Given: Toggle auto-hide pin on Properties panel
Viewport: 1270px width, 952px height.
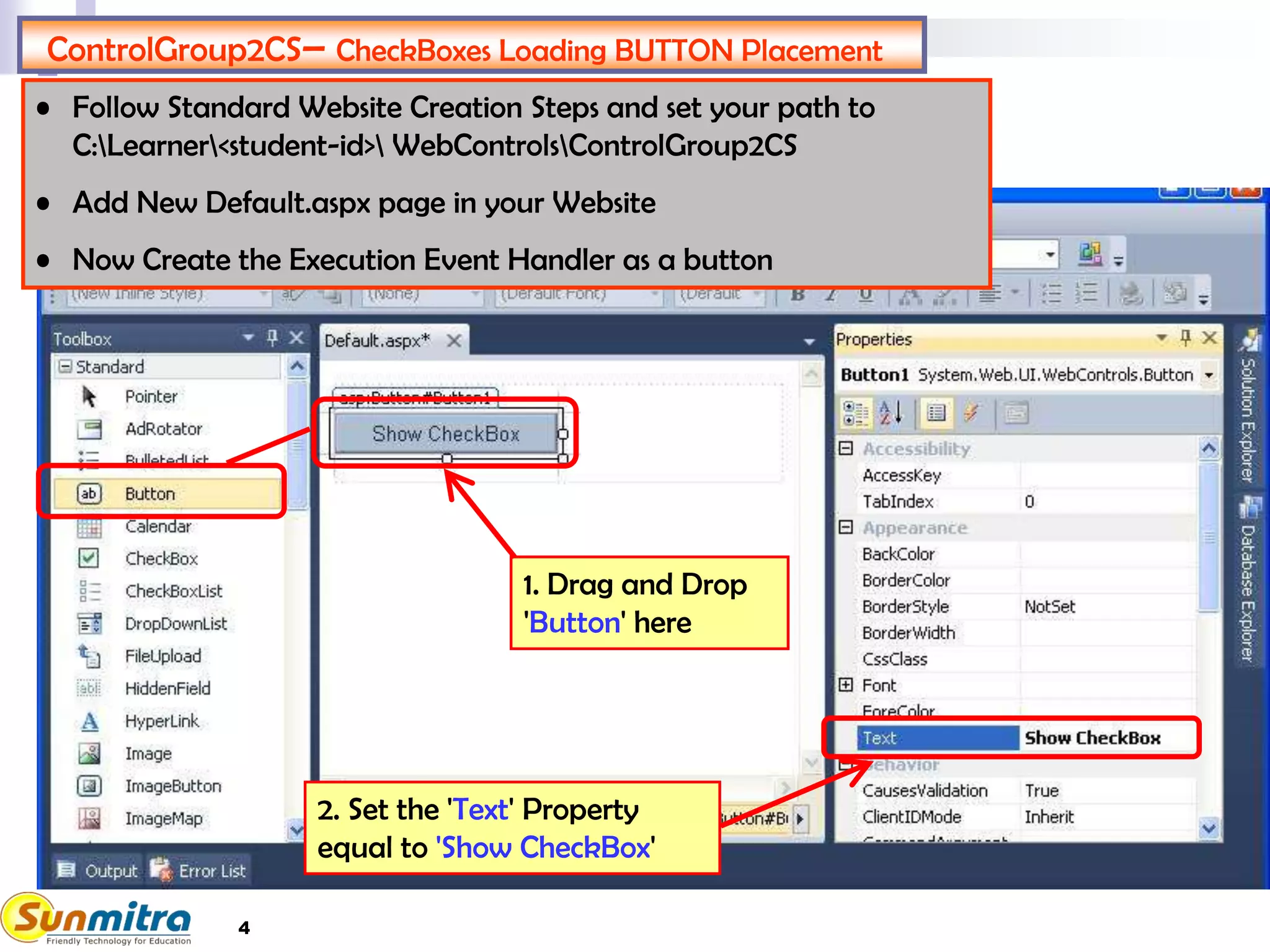Looking at the screenshot, I should click(1185, 338).
